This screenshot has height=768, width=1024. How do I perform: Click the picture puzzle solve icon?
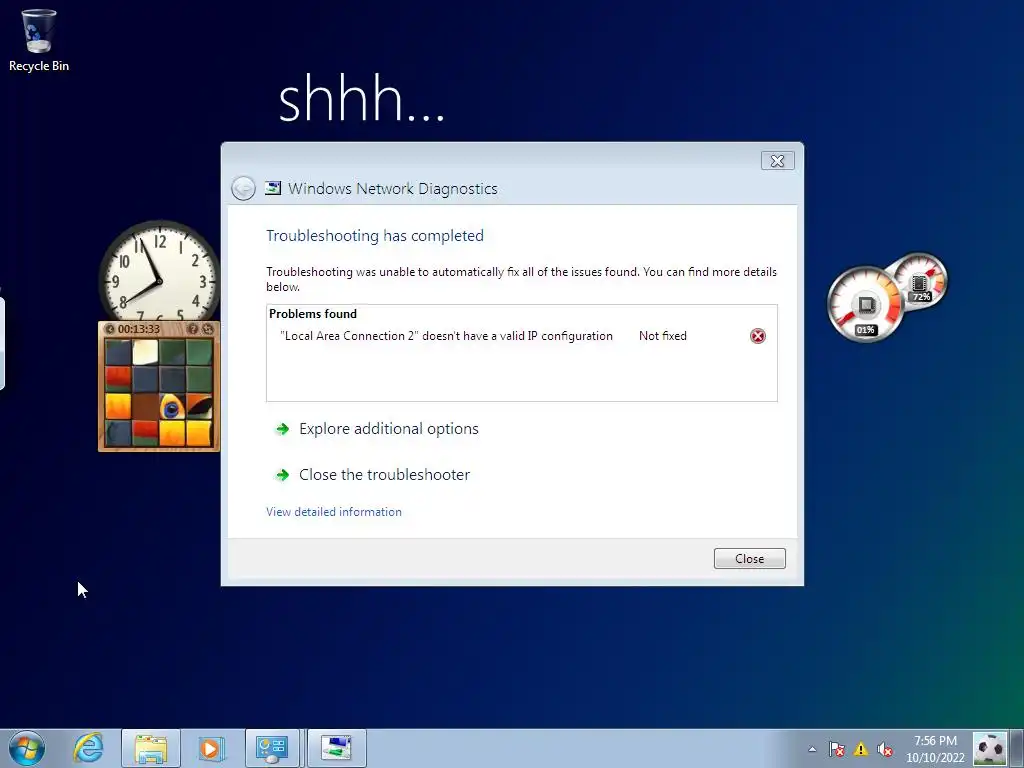pyautogui.click(x=208, y=329)
